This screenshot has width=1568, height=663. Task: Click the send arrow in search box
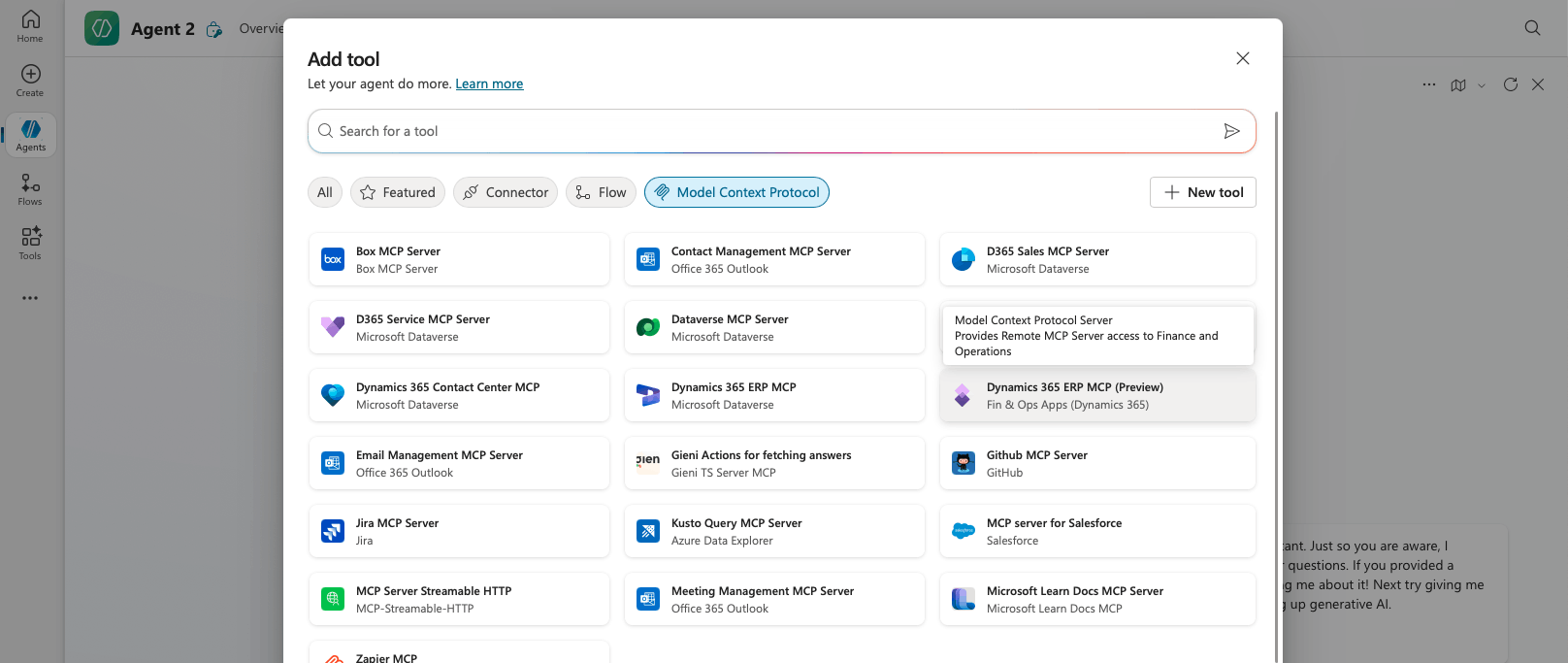(x=1231, y=131)
